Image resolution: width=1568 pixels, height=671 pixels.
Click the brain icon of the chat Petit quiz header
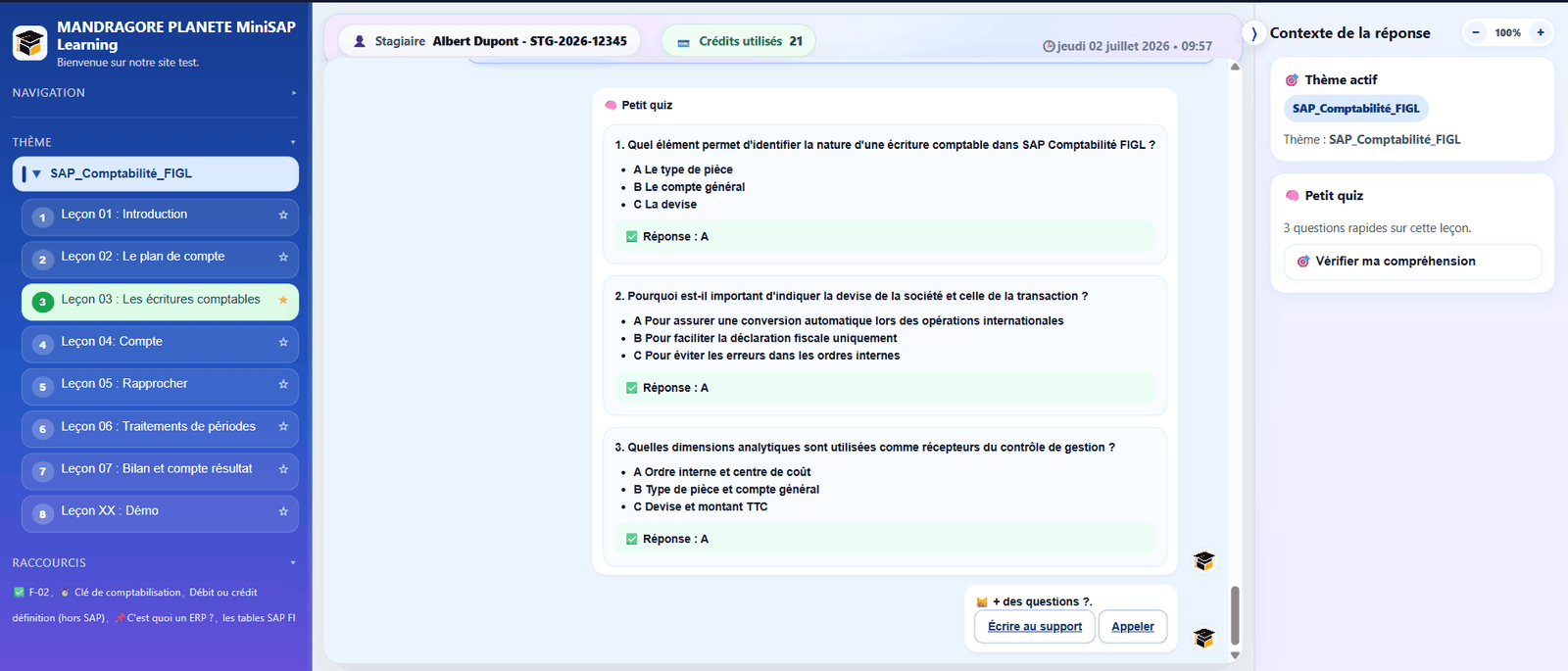[611, 105]
